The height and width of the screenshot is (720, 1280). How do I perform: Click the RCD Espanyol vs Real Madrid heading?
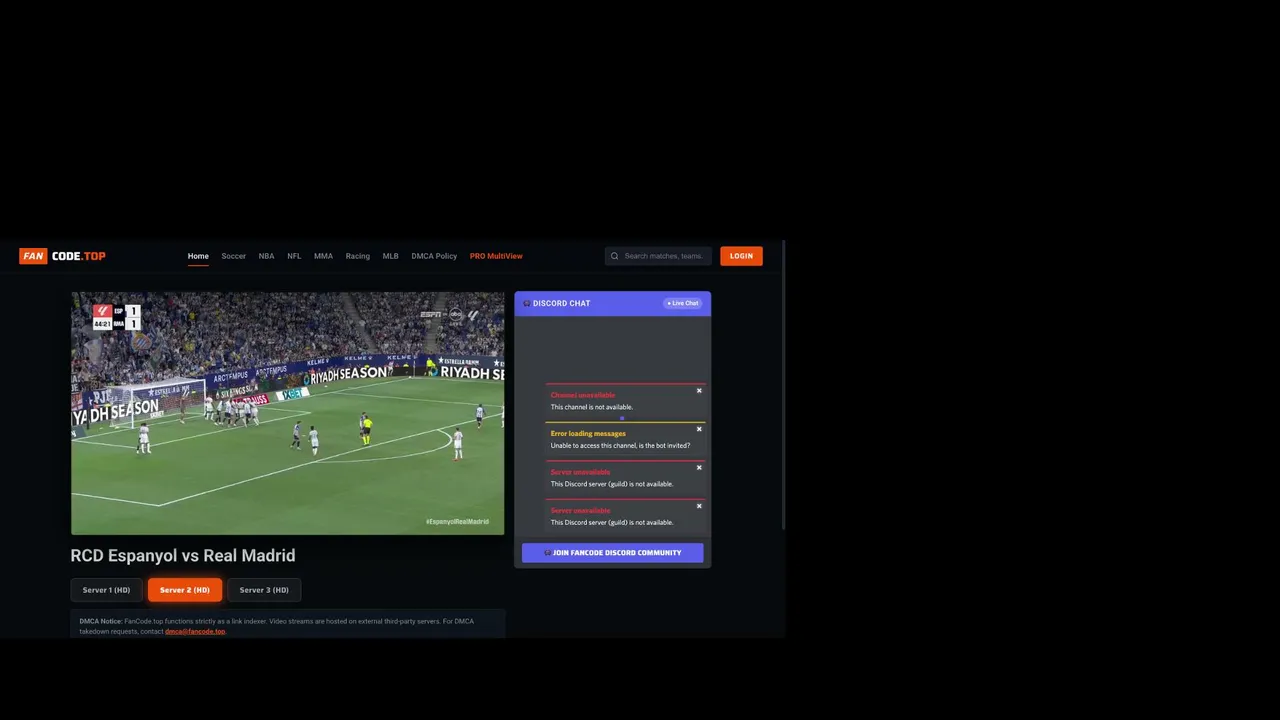(183, 555)
